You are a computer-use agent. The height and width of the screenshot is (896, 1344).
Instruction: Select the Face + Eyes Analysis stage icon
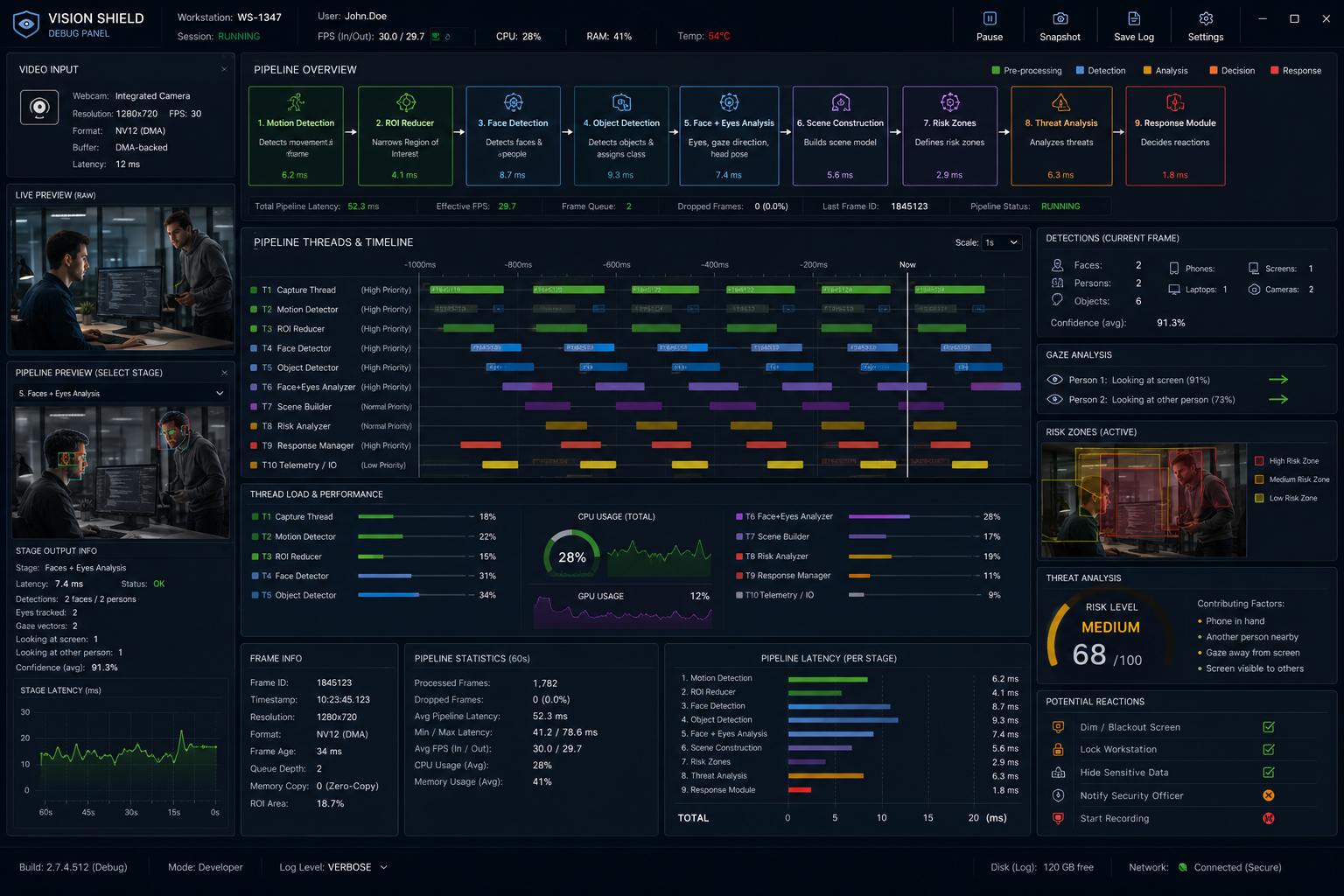point(729,102)
